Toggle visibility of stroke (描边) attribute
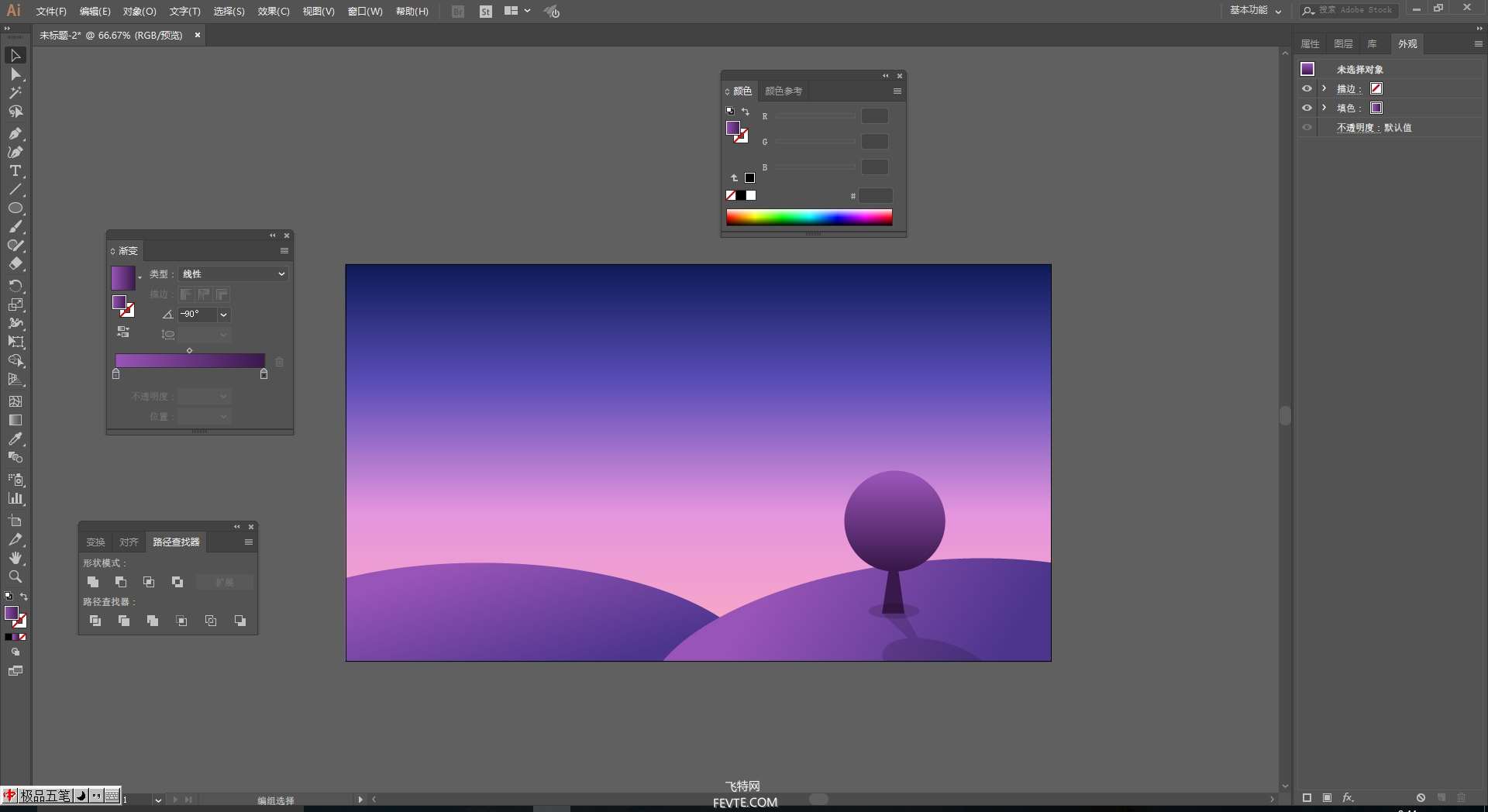The height and width of the screenshot is (812, 1488). [x=1307, y=88]
